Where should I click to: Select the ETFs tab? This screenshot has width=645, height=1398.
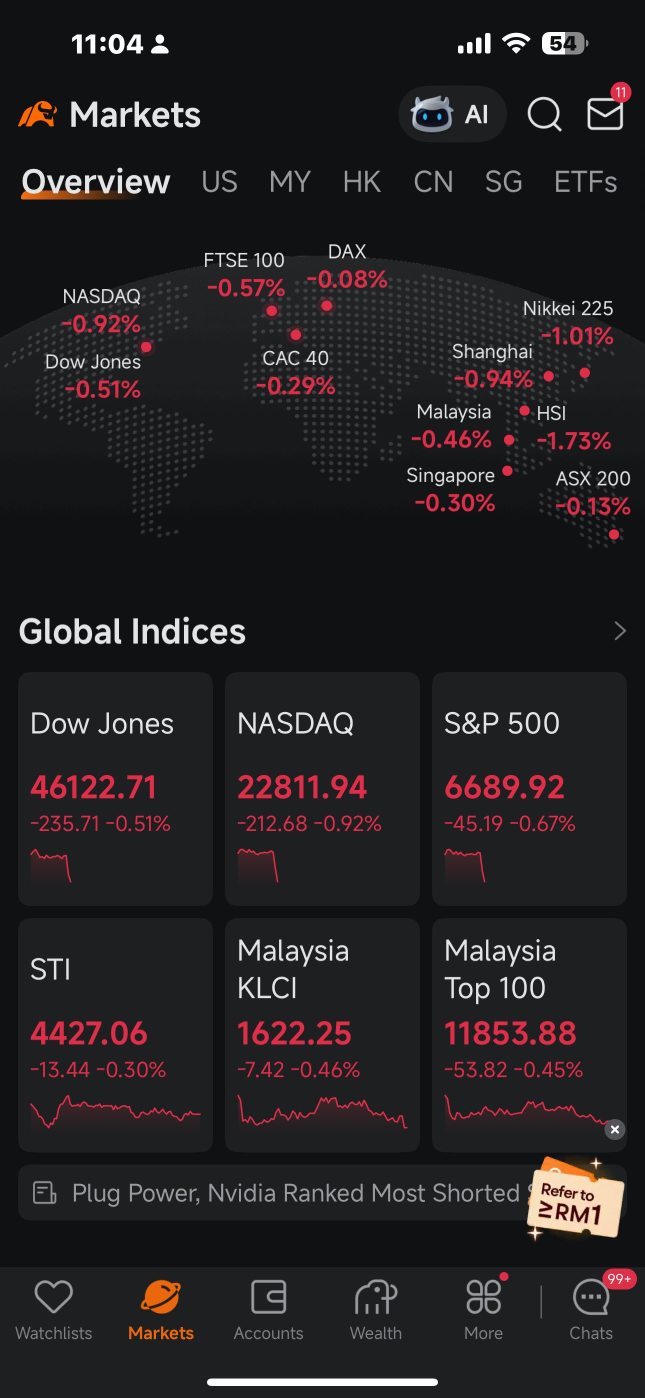coord(585,182)
